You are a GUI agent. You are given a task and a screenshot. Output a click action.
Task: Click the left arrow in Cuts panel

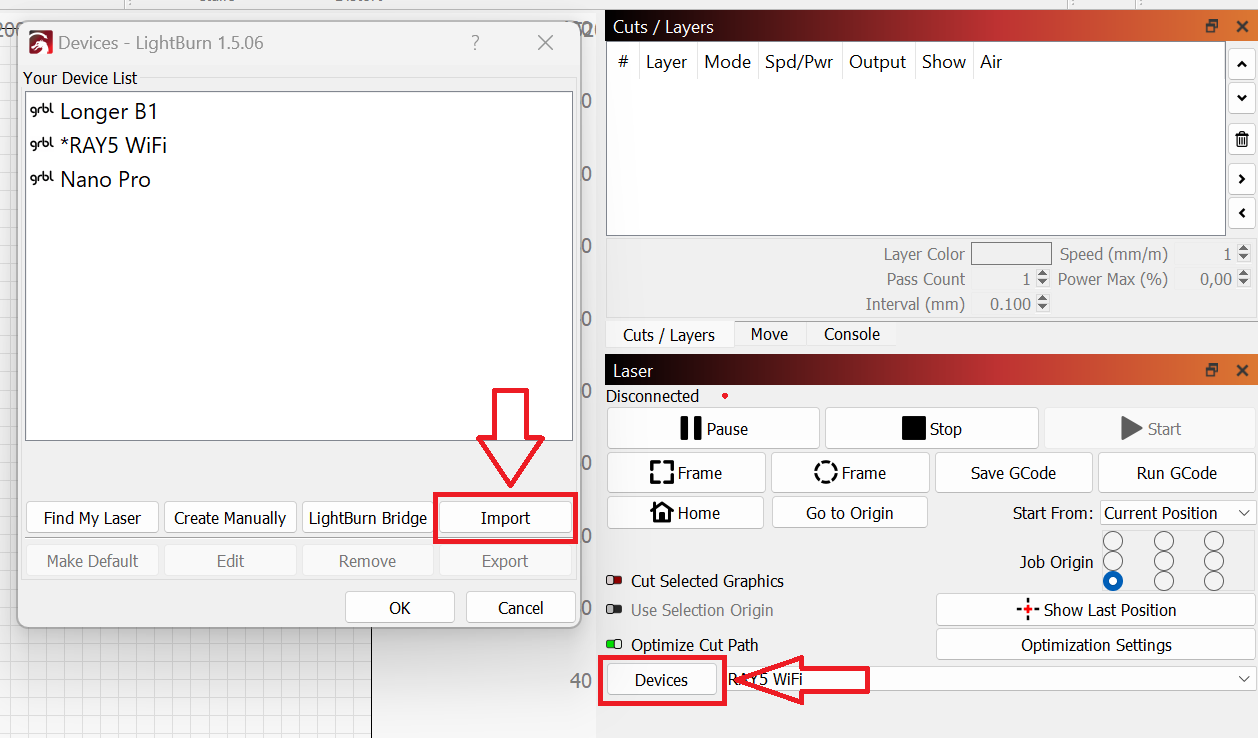click(1241, 213)
